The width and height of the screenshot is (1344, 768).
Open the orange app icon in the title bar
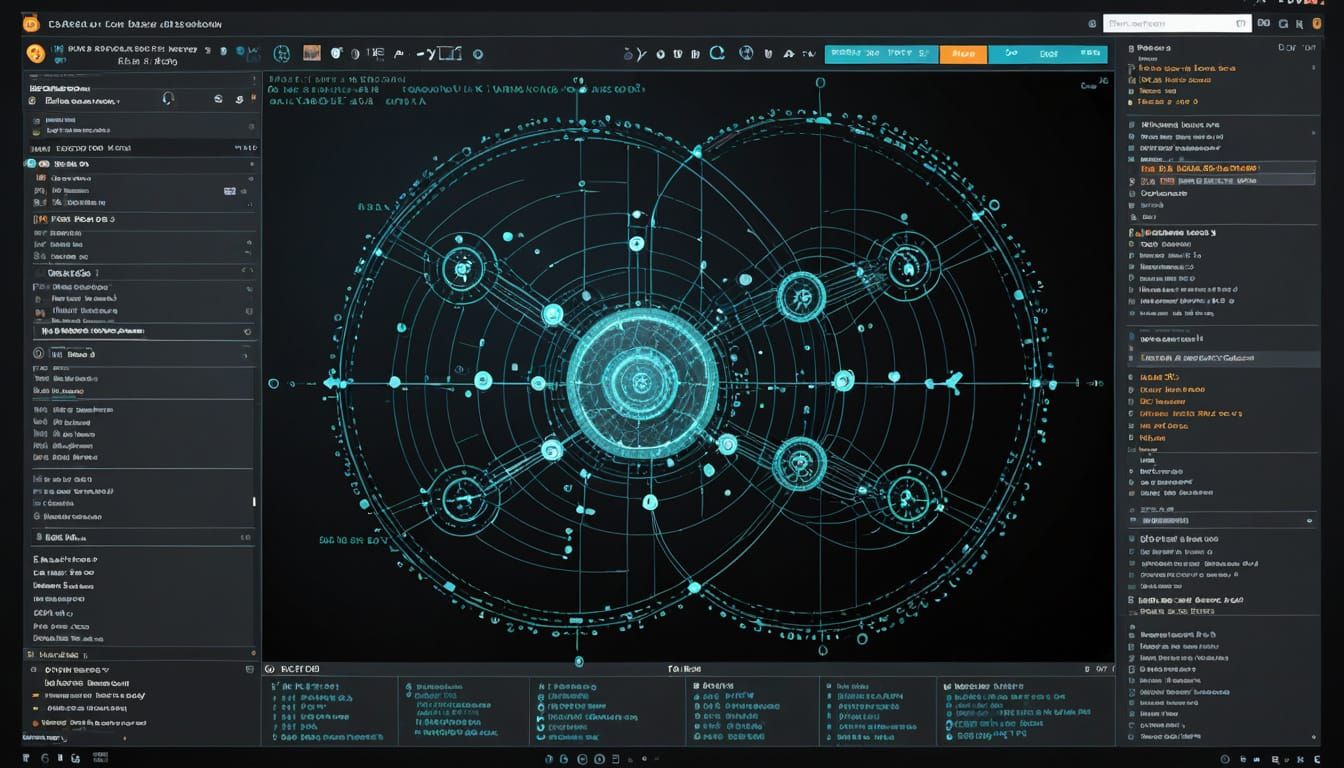pyautogui.click(x=30, y=23)
